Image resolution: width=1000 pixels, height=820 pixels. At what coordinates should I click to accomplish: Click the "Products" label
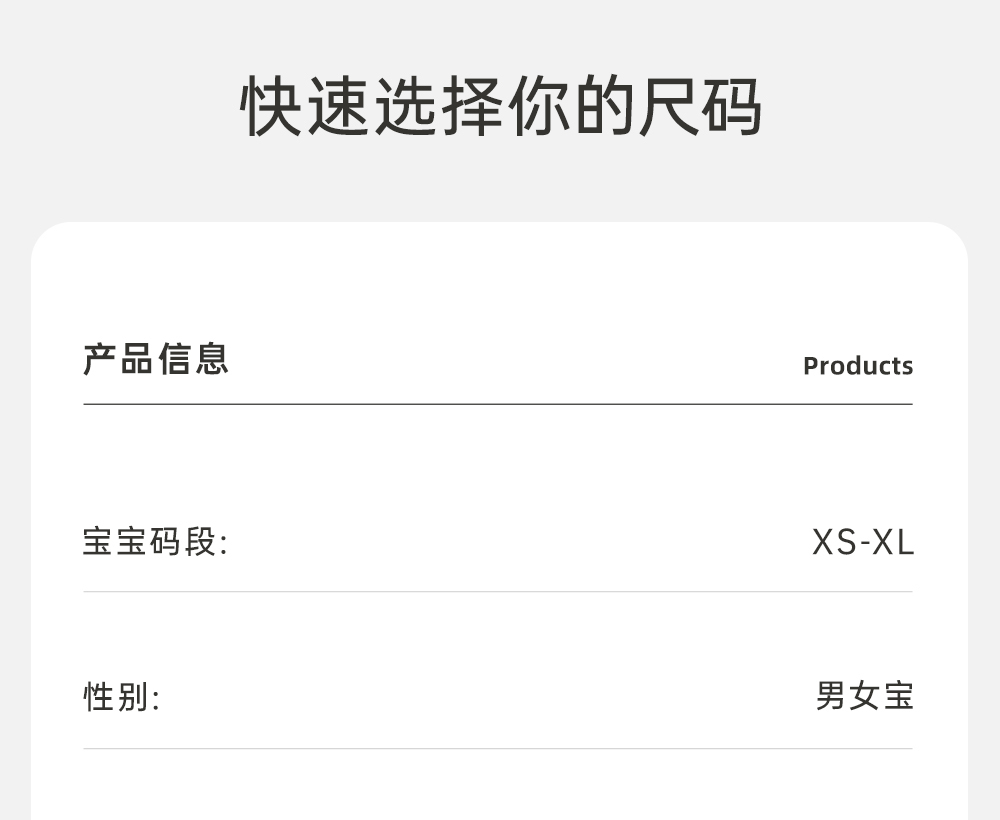857,366
